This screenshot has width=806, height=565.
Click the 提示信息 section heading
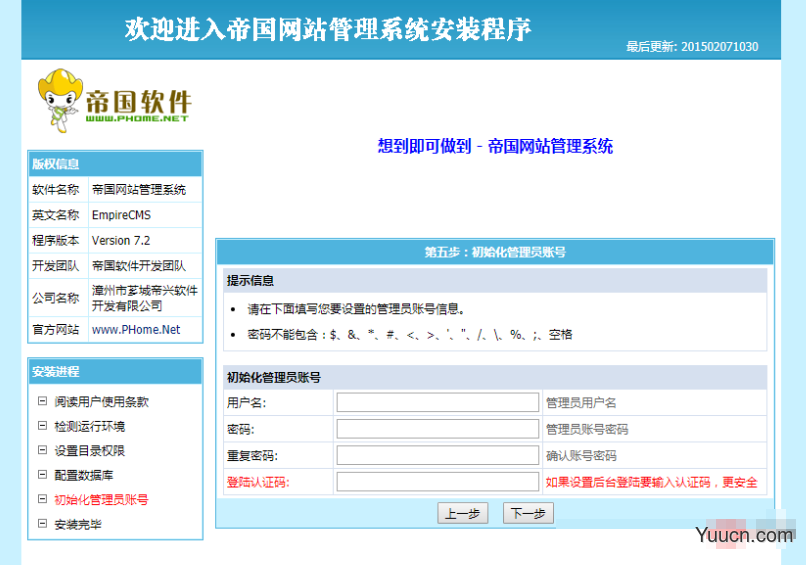250,281
